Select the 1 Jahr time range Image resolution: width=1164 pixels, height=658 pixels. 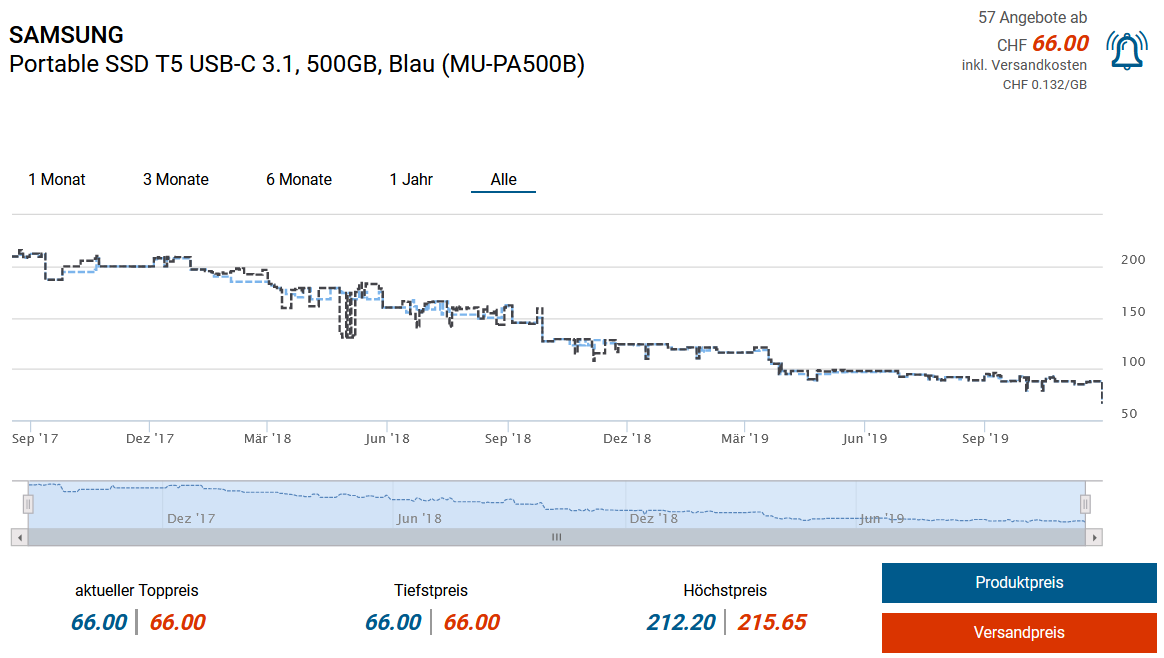tap(411, 180)
